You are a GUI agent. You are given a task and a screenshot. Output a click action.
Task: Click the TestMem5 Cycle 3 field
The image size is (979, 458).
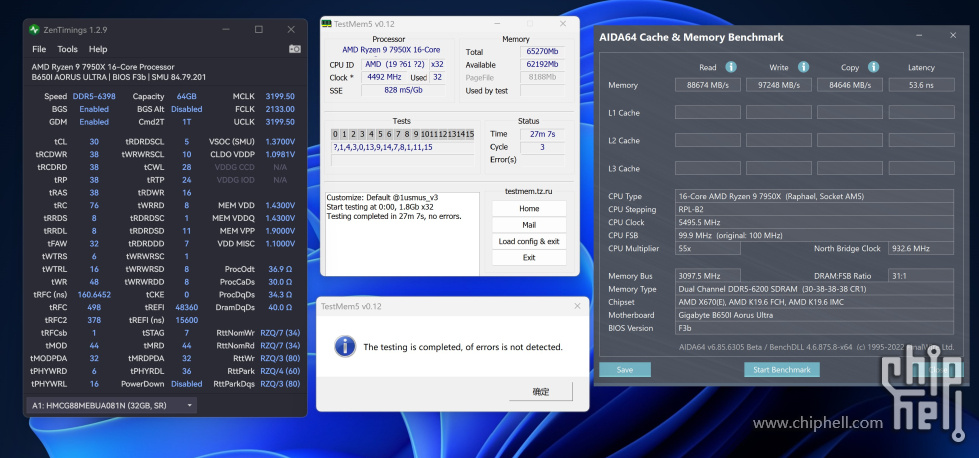[541, 147]
